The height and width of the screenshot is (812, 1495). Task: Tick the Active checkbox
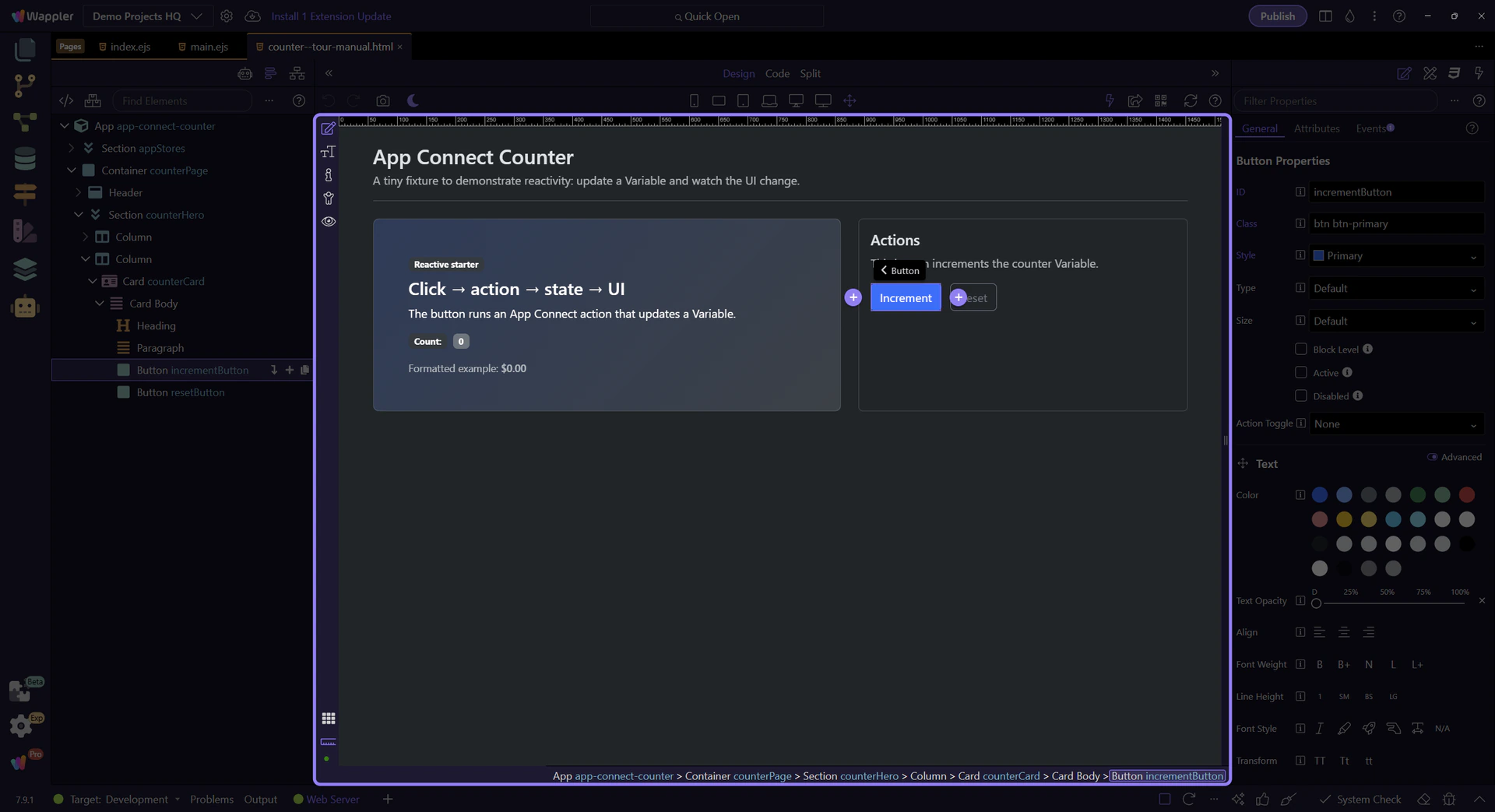click(x=1300, y=372)
